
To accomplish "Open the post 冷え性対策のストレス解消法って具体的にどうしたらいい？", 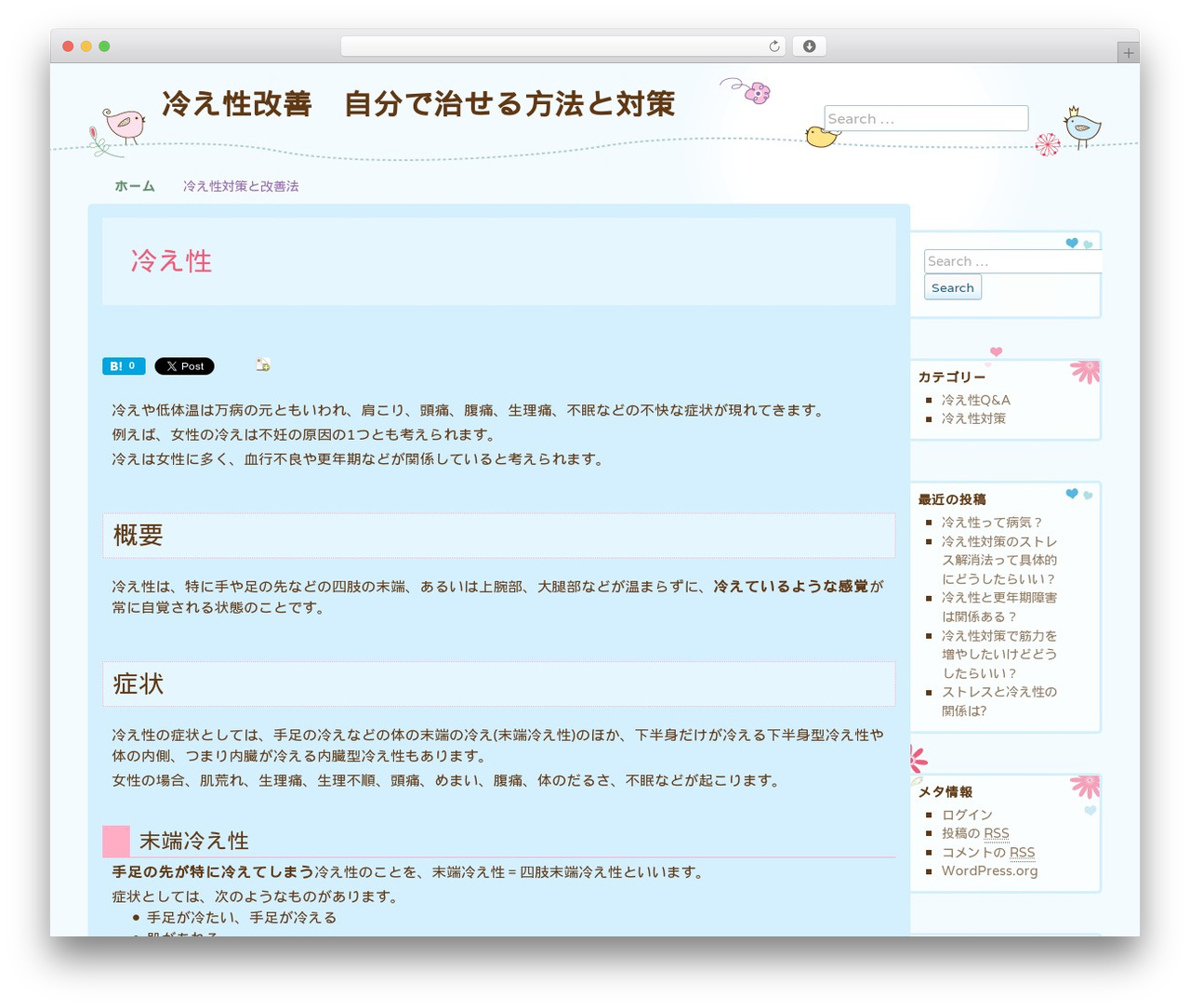I will click(999, 560).
